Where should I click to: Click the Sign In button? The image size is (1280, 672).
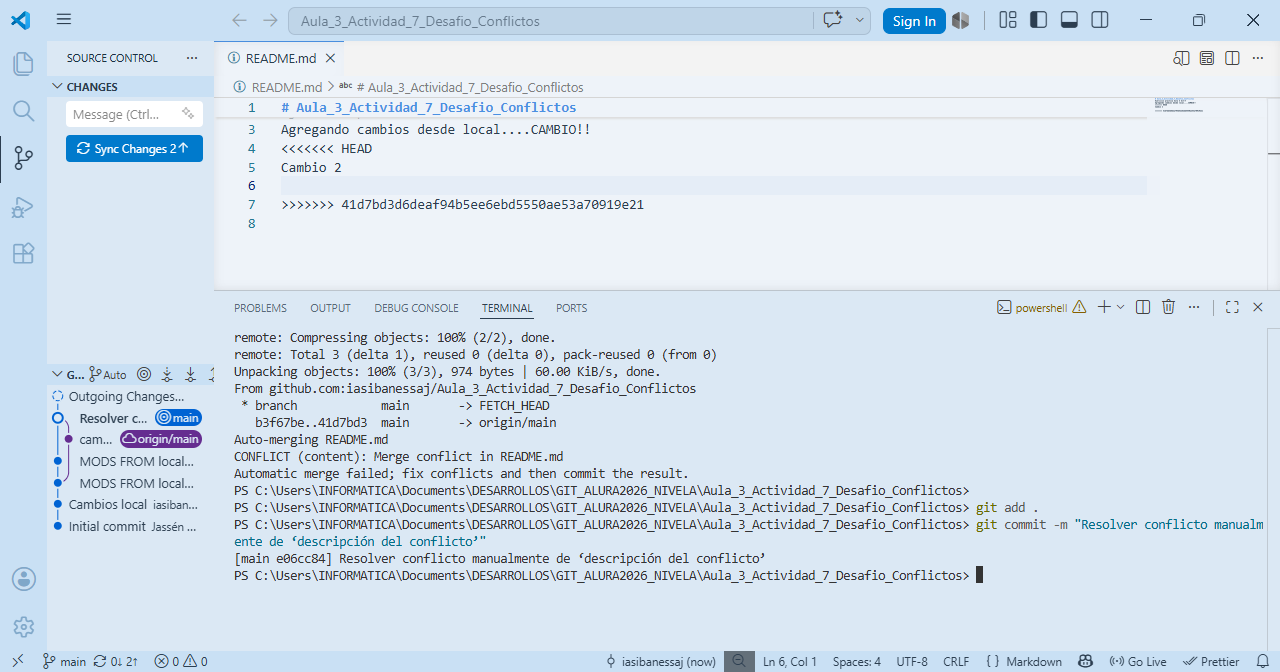point(914,21)
